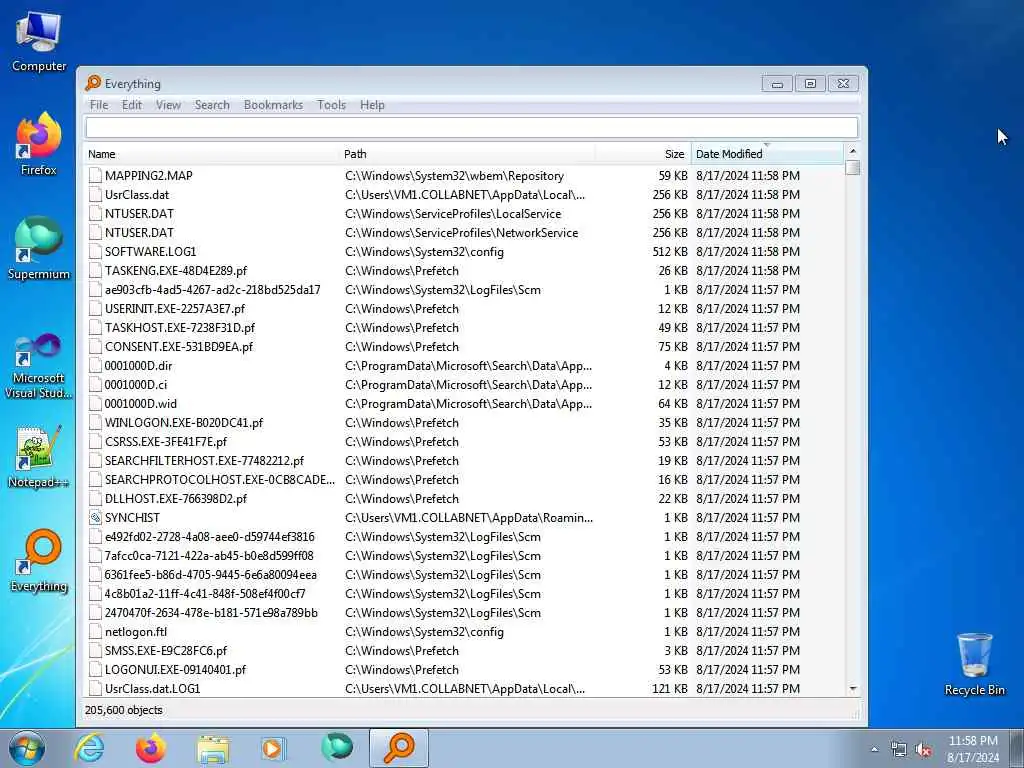Click the file icon of 0001000D.dir
Image resolution: width=1024 pixels, height=768 pixels.
tap(95, 366)
